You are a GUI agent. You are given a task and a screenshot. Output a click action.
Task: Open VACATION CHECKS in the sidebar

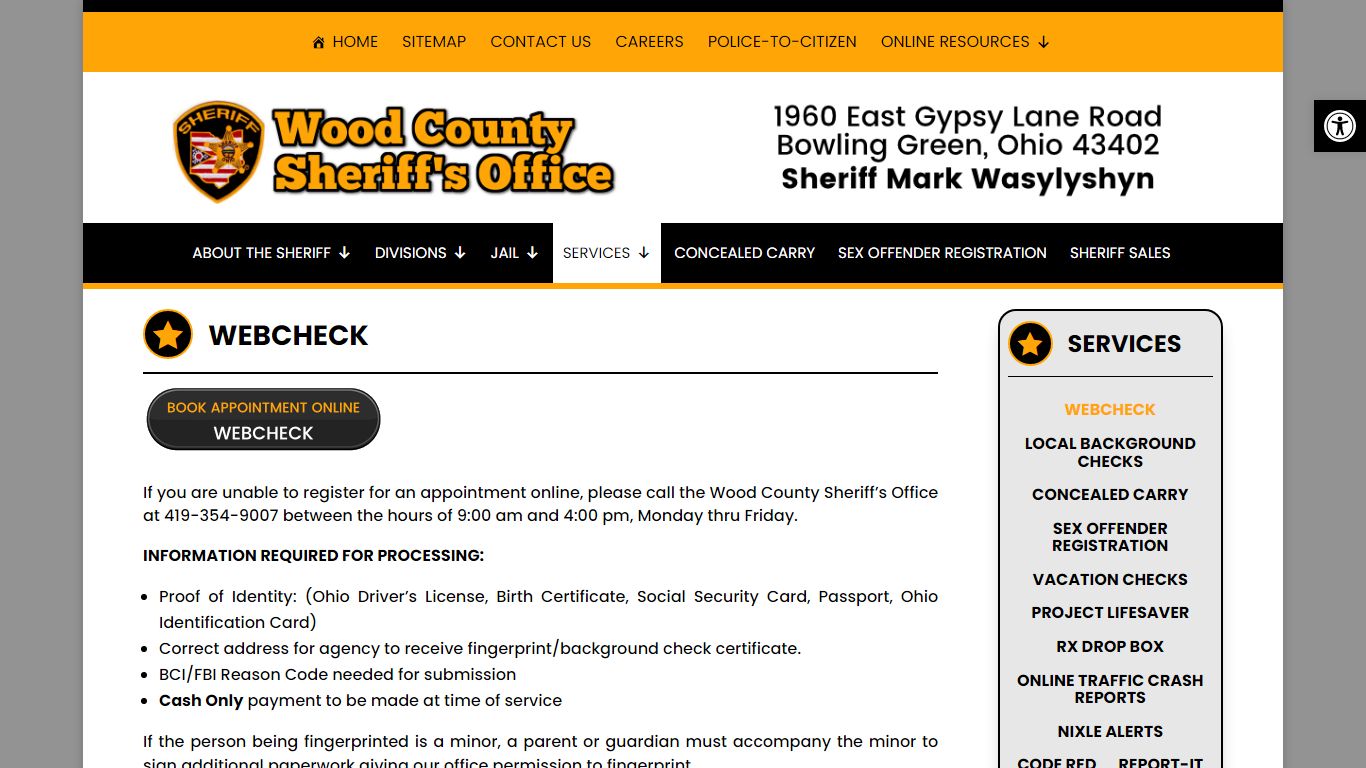(1110, 580)
